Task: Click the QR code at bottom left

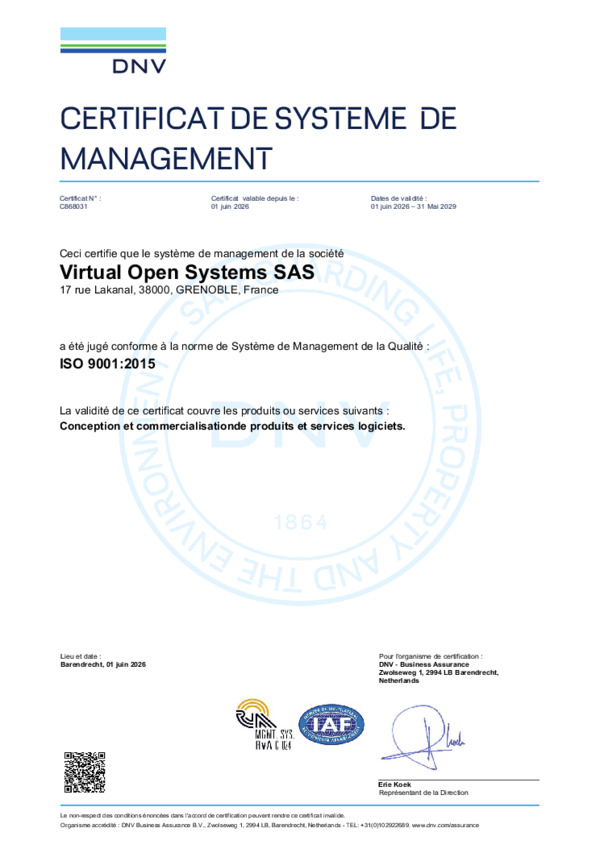Action: click(84, 772)
